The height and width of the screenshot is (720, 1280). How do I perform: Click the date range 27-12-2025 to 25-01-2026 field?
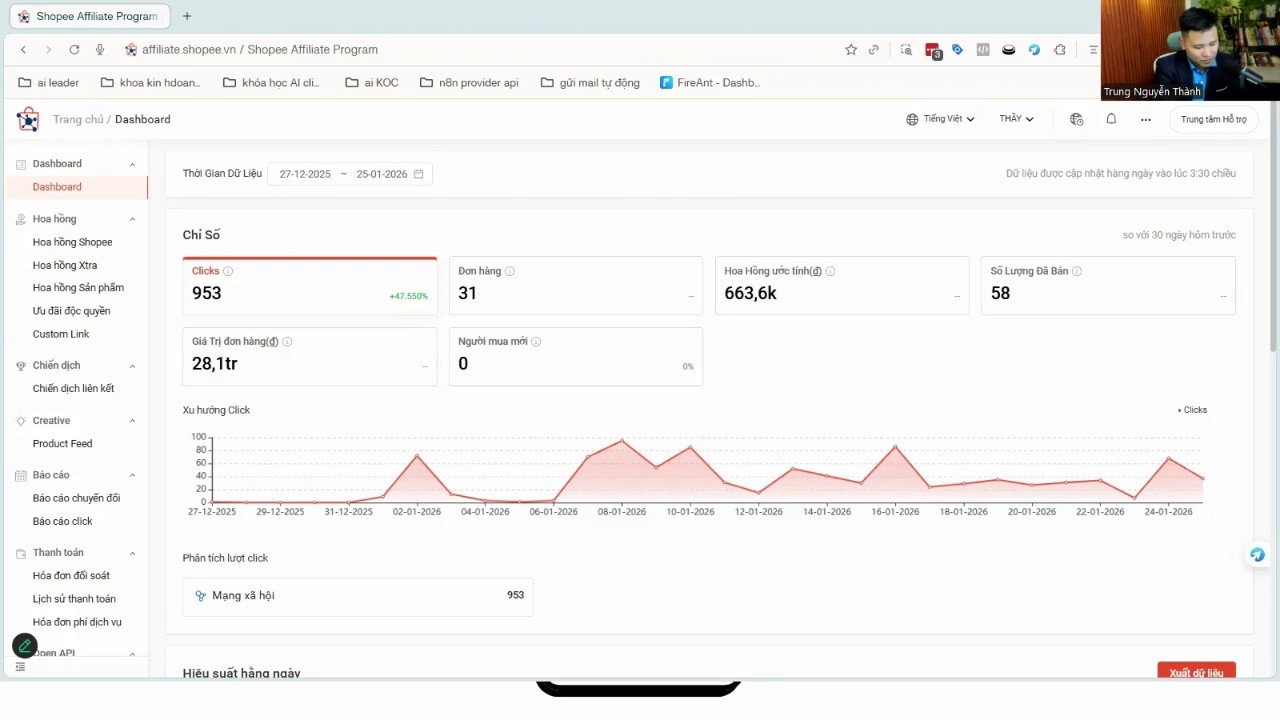350,174
